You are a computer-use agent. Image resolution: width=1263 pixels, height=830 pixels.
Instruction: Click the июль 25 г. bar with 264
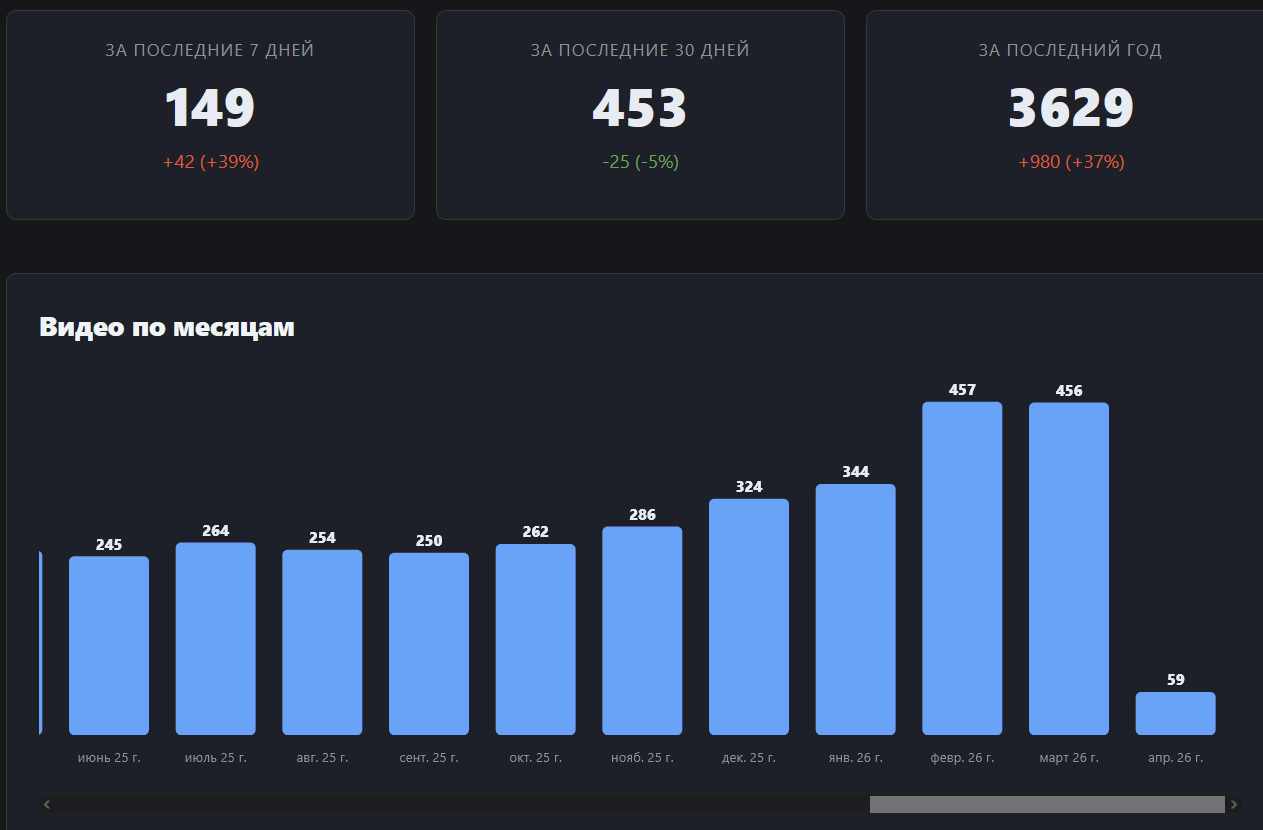(x=216, y=639)
